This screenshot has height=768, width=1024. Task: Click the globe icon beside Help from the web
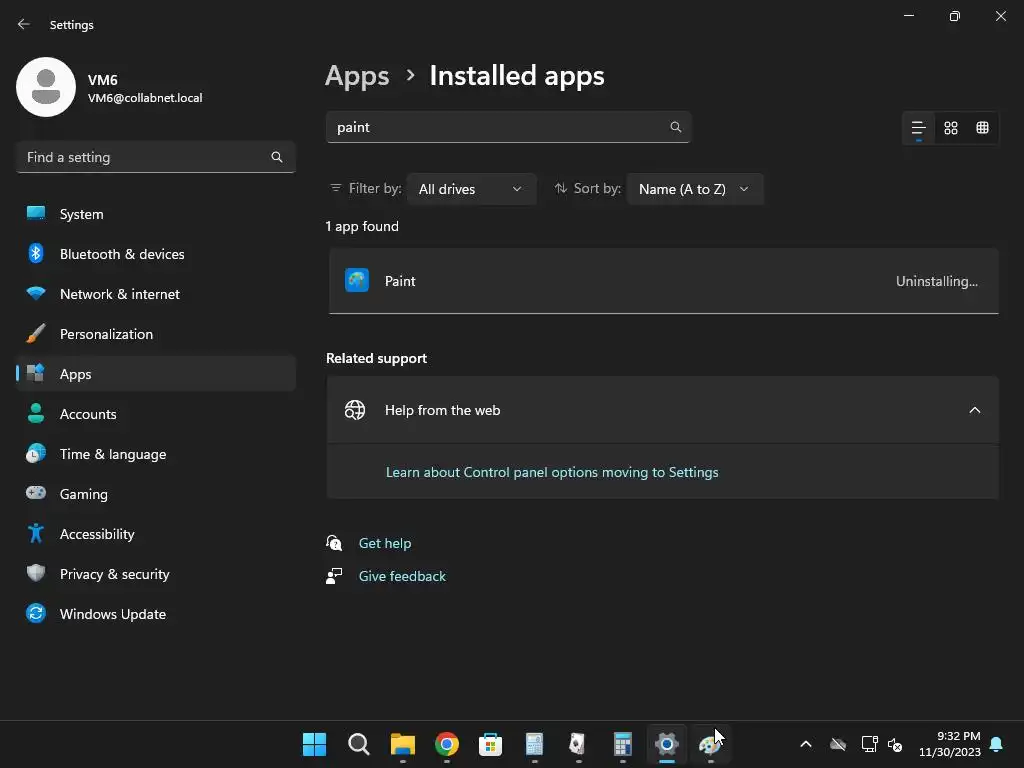point(355,410)
